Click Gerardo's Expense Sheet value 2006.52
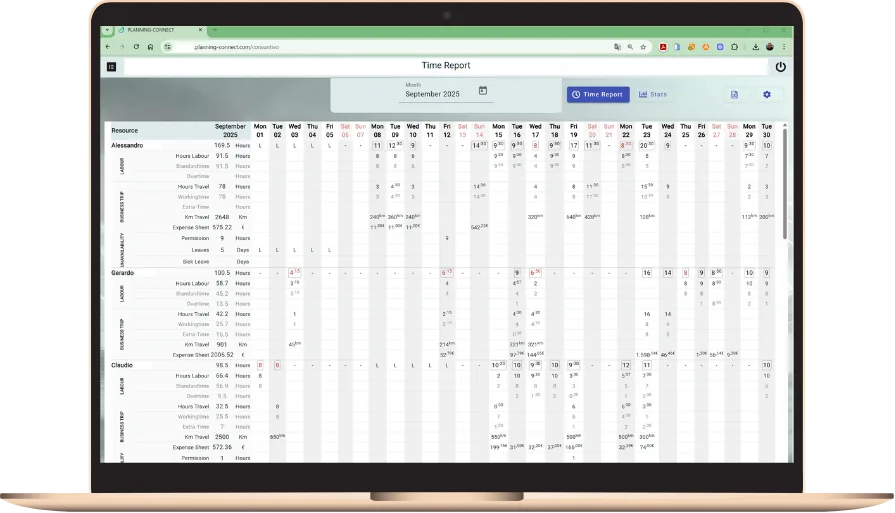Image resolution: width=895 pixels, height=513 pixels. click(222, 355)
